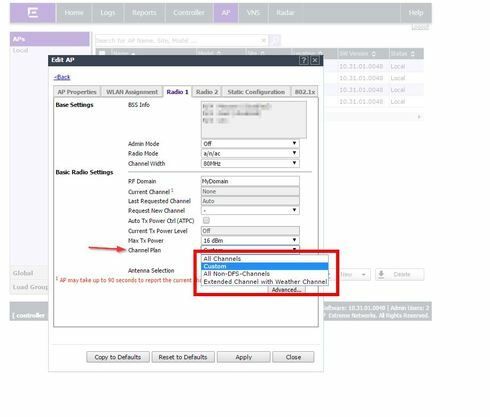Select the Radio 2 tab

pyautogui.click(x=207, y=92)
